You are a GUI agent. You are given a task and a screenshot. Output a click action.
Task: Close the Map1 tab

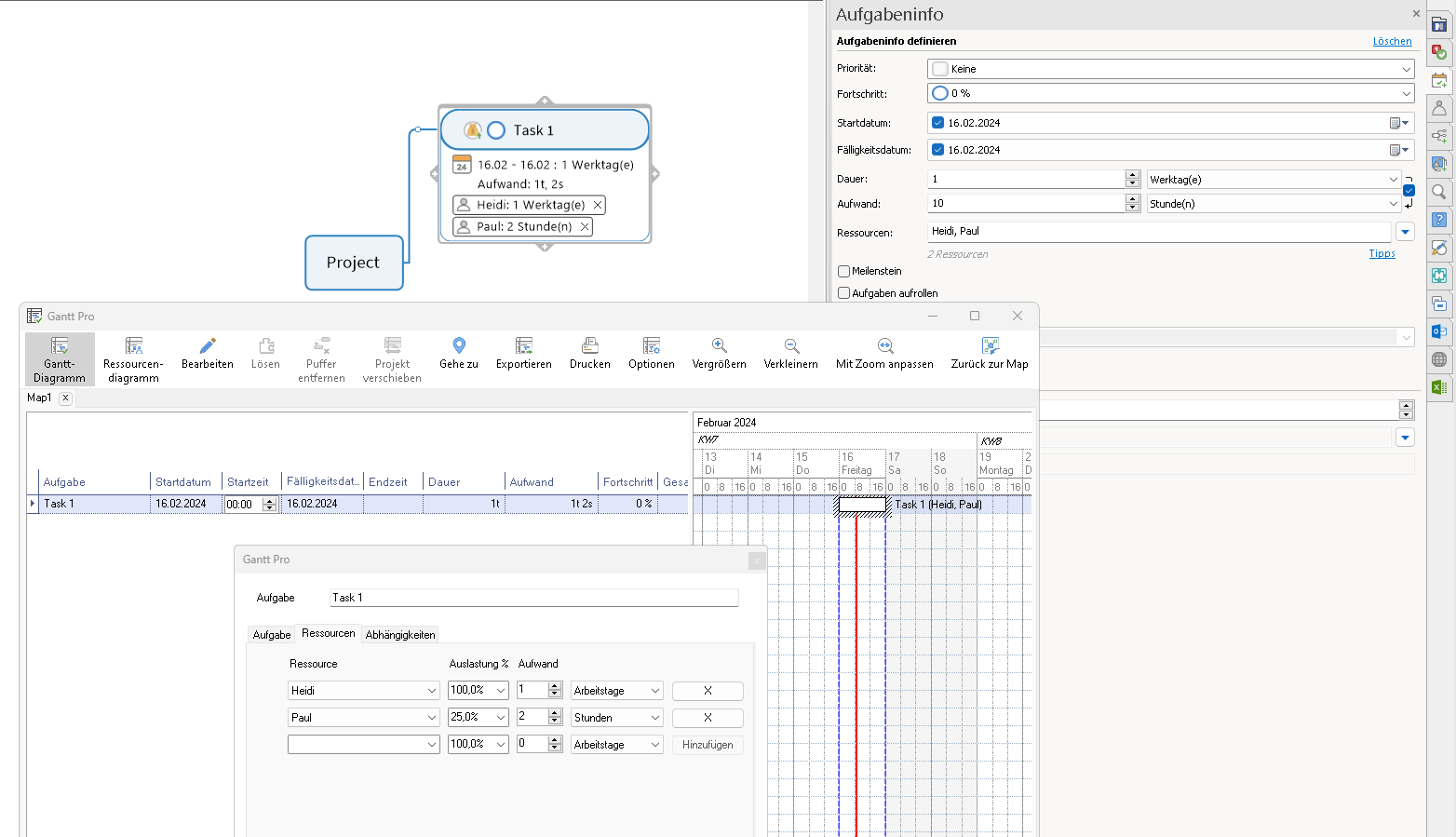tap(65, 398)
